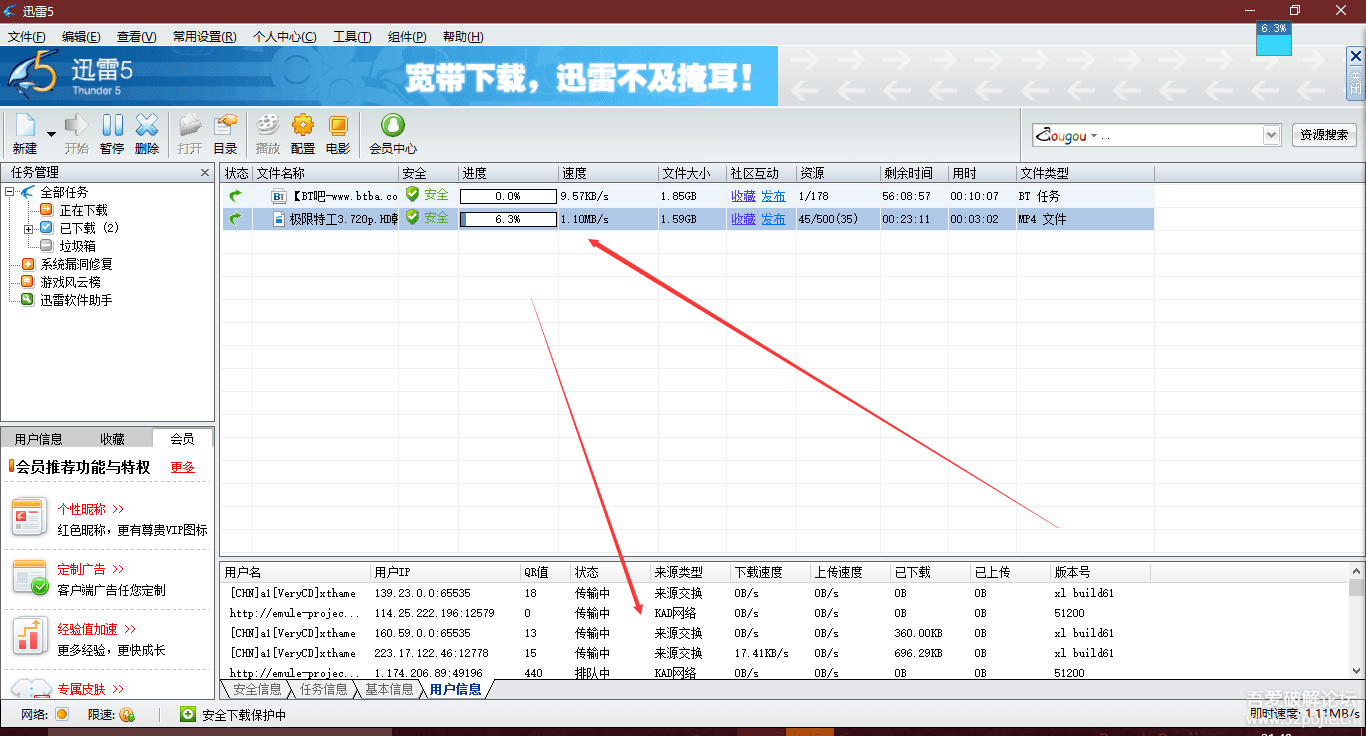
Task: Open the 常用设置(R) menu
Action: (204, 37)
